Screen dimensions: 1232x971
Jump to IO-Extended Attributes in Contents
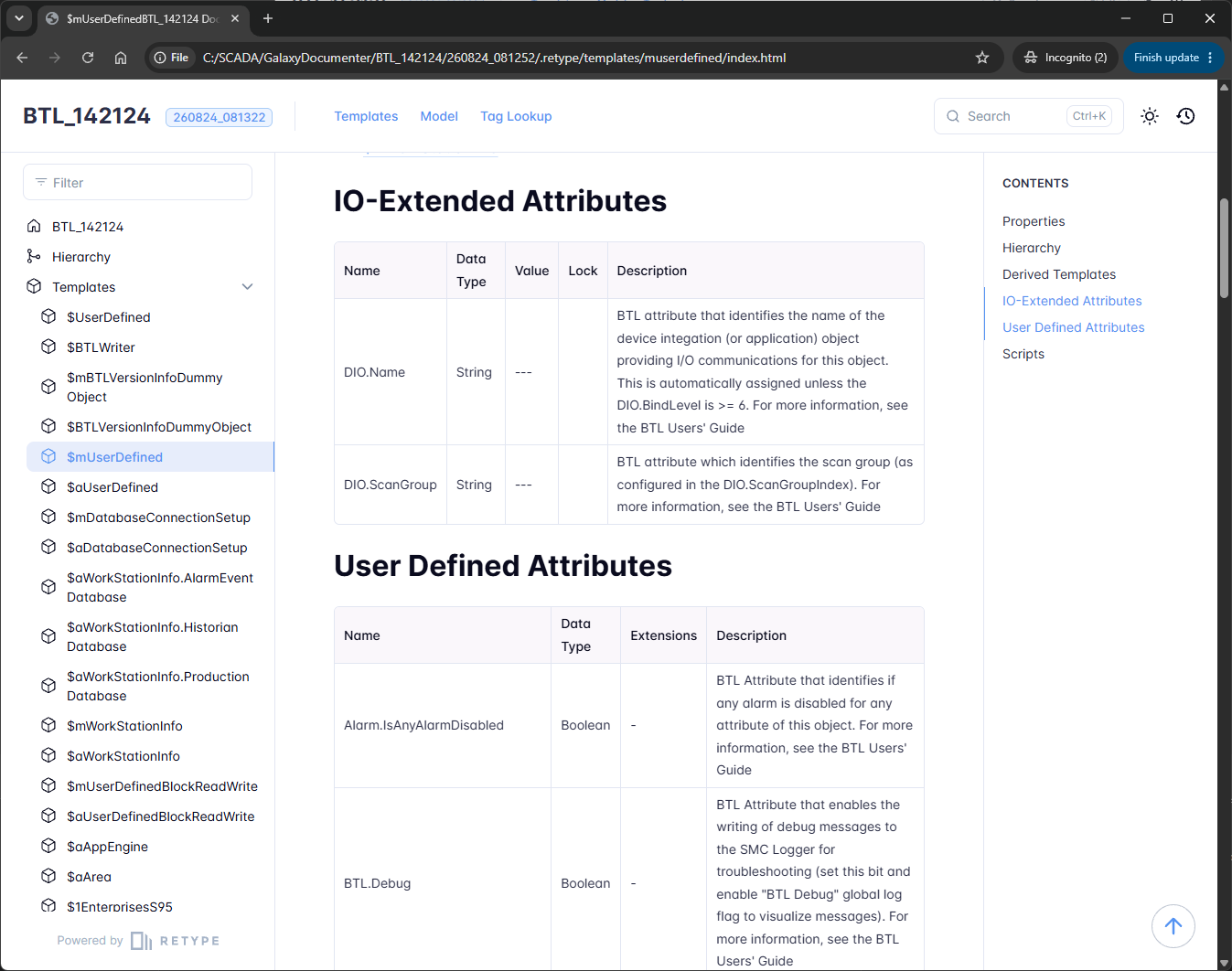tap(1072, 301)
